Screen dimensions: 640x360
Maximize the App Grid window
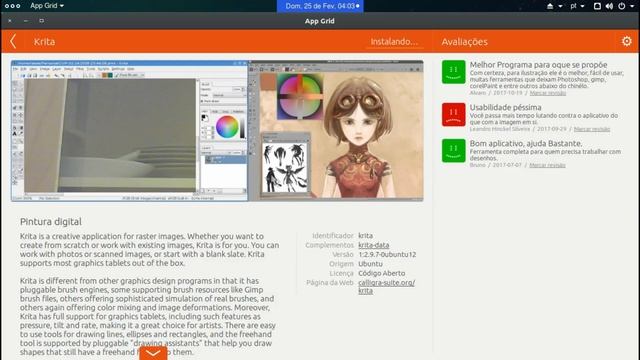pyautogui.click(x=42, y=21)
